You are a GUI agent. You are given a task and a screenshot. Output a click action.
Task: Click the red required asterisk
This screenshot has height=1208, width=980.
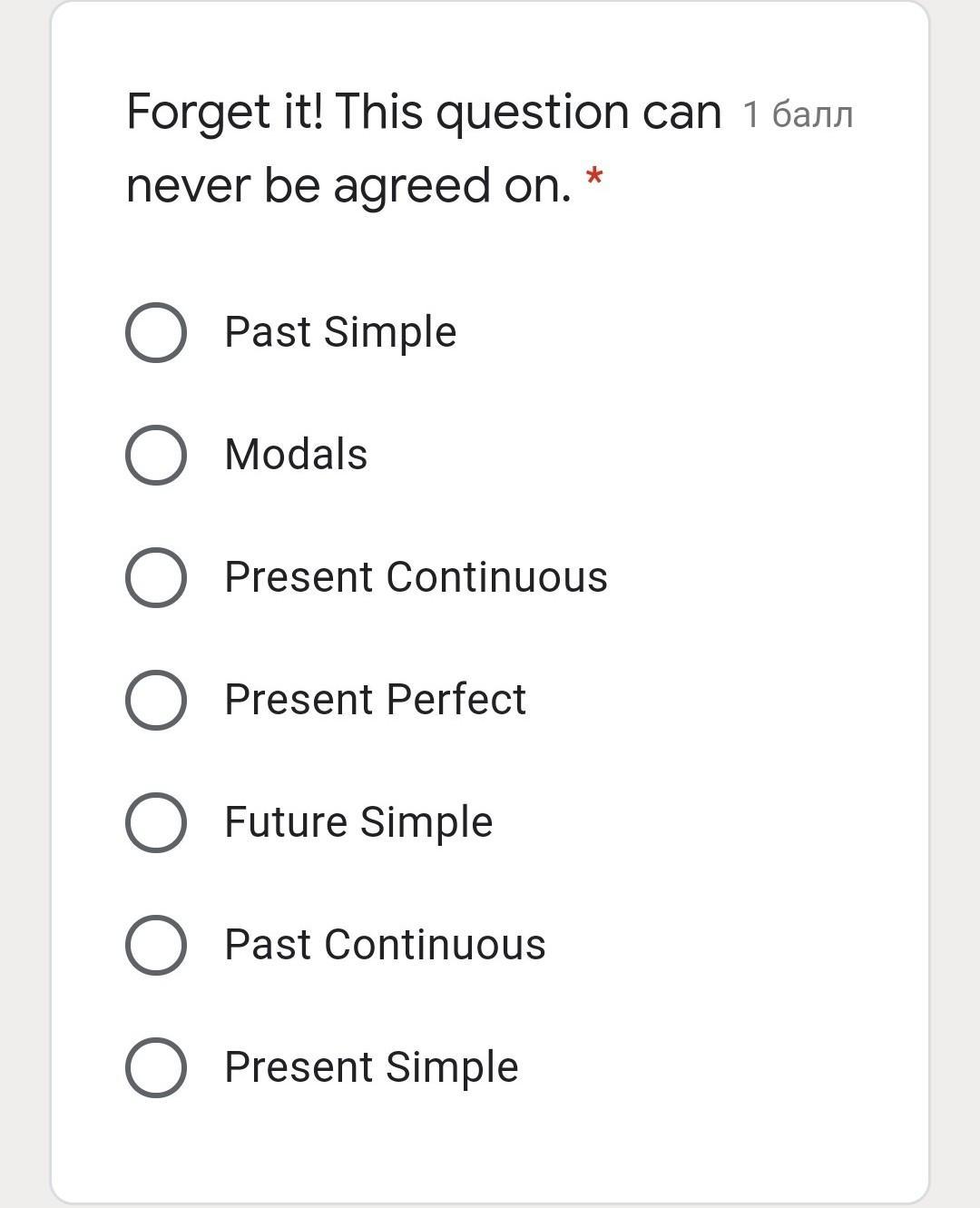pos(594,176)
